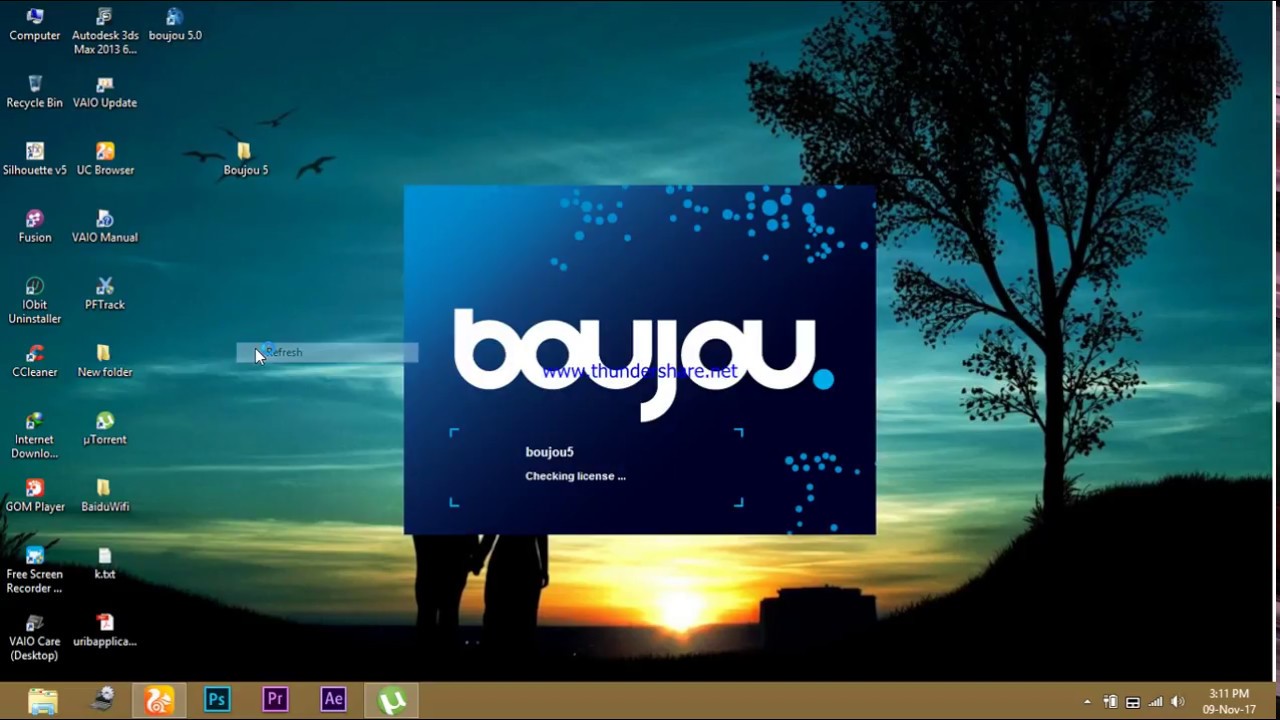Launch the boujou 5.0 desktop shortcut
Viewport: 1280px width, 720px height.
coord(175,25)
